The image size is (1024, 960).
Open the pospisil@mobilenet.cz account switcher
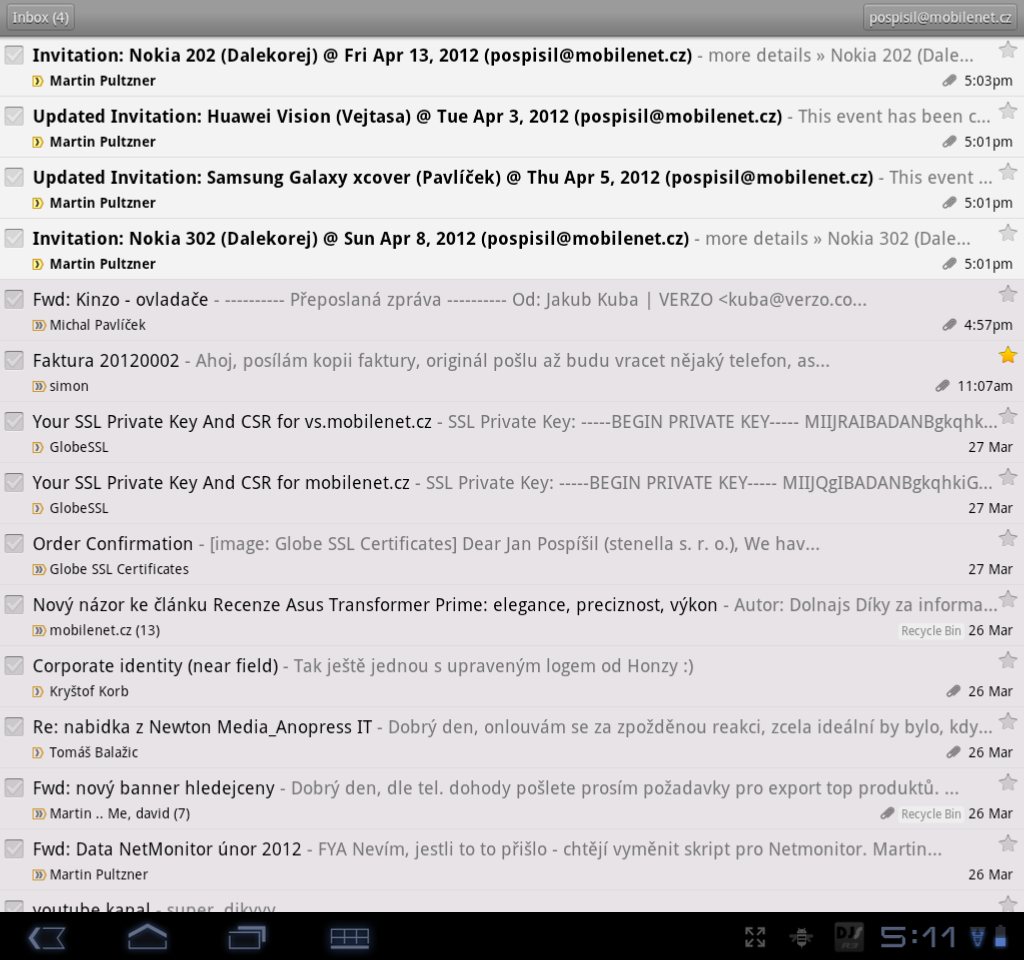pyautogui.click(x=940, y=17)
